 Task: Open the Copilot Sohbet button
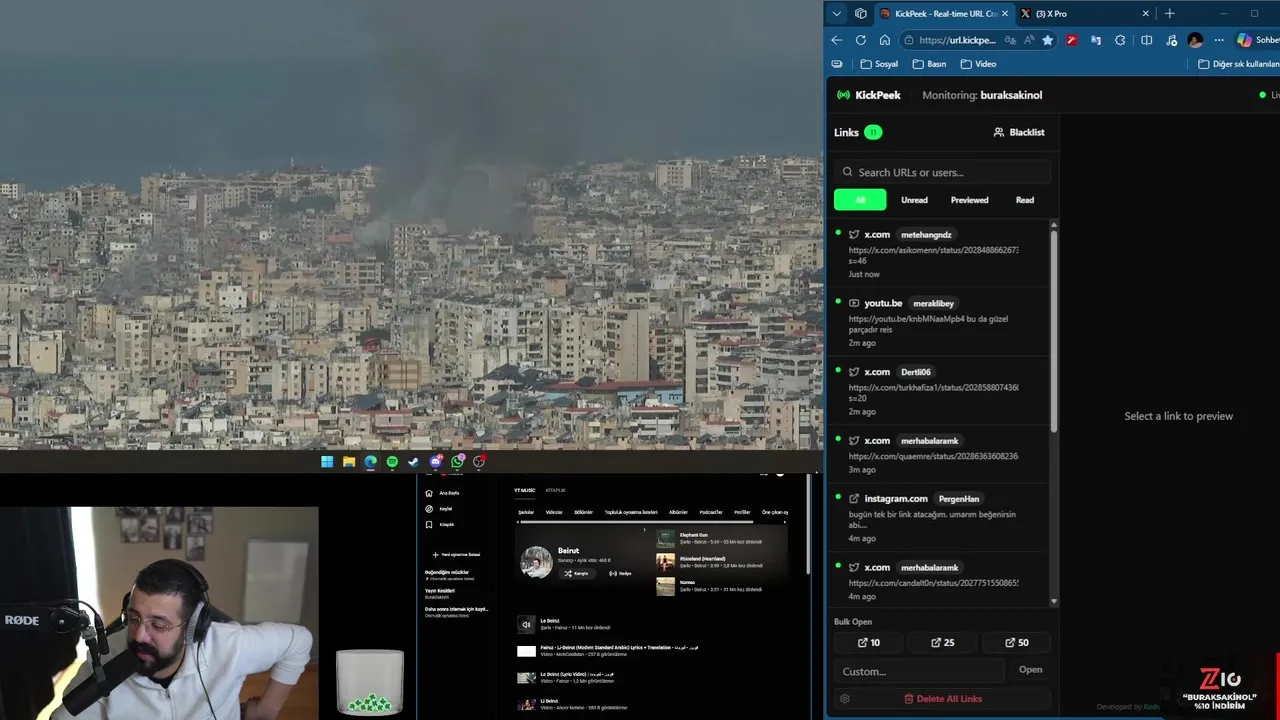coord(1258,40)
